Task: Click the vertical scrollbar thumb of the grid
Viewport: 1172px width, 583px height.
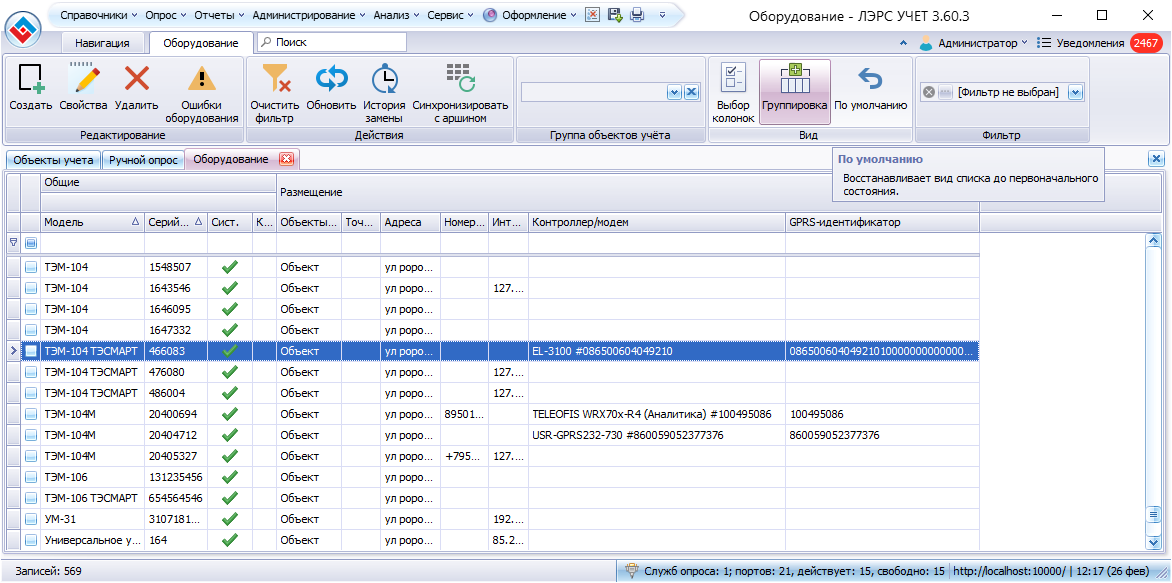Action: (1152, 515)
